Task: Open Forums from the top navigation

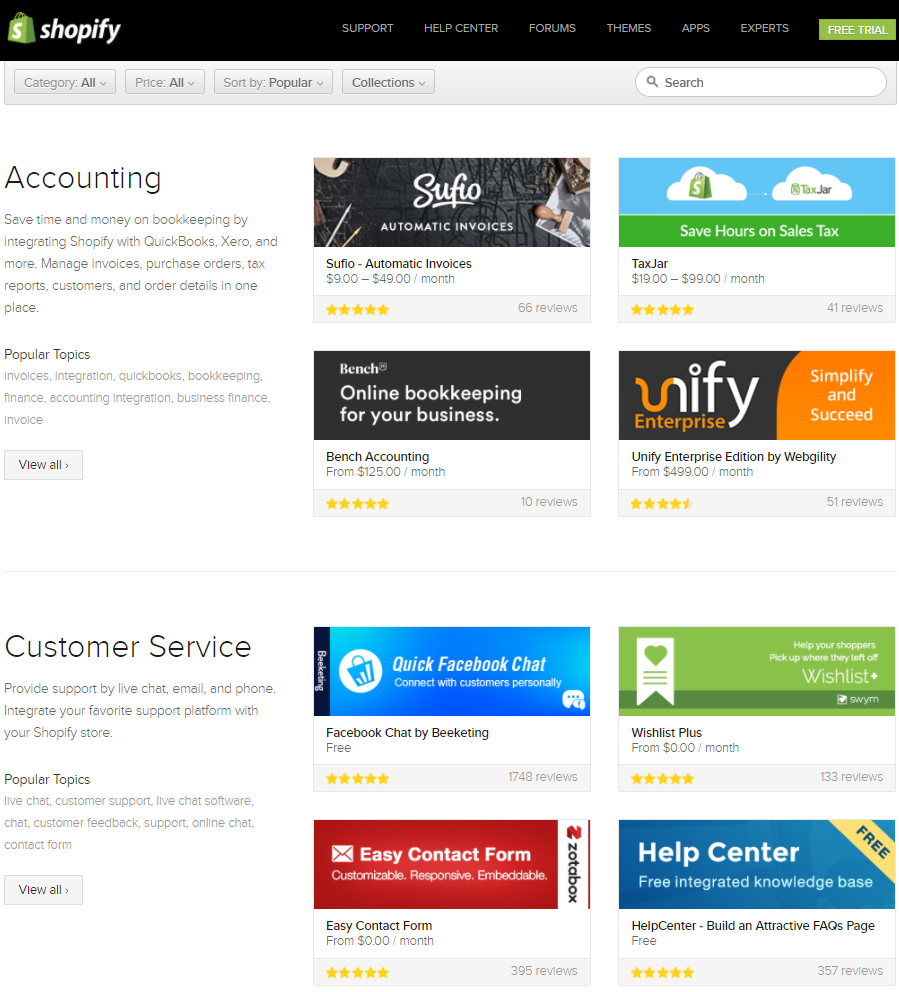Action: tap(552, 28)
